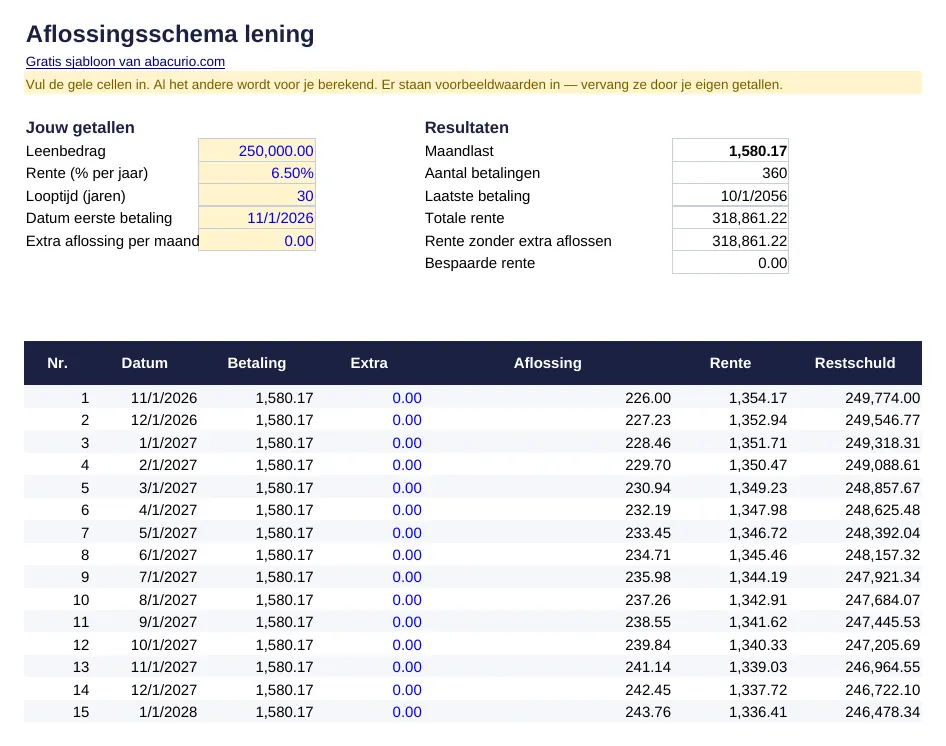
Task: Click aflossing 227.23 in row 2
Action: 648,420
